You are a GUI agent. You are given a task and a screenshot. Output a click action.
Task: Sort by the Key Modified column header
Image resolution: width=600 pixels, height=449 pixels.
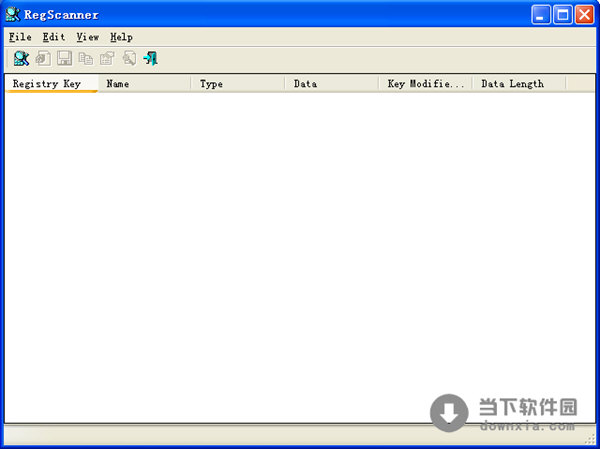[x=426, y=84]
